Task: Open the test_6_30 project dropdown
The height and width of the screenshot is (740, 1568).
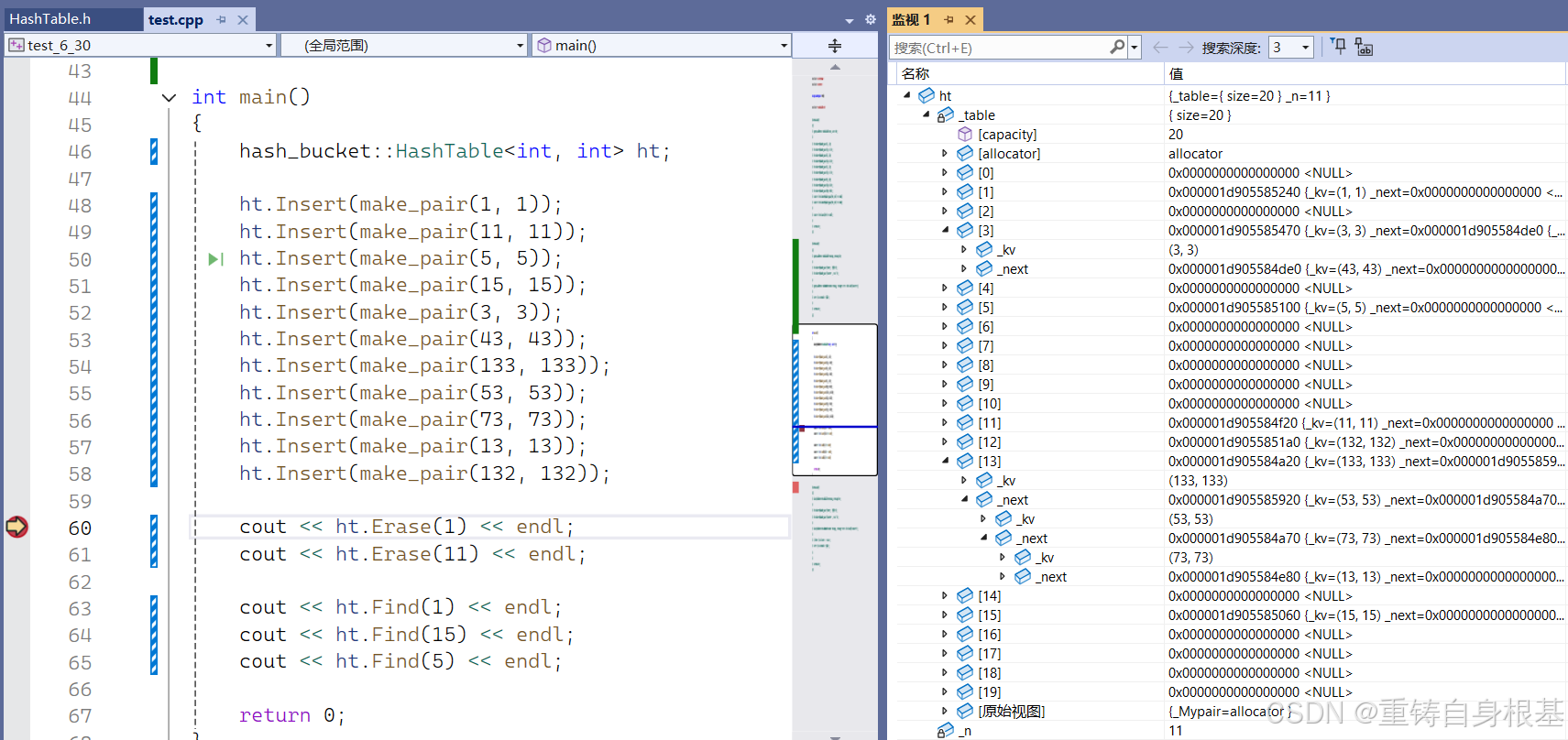Action: (x=140, y=45)
